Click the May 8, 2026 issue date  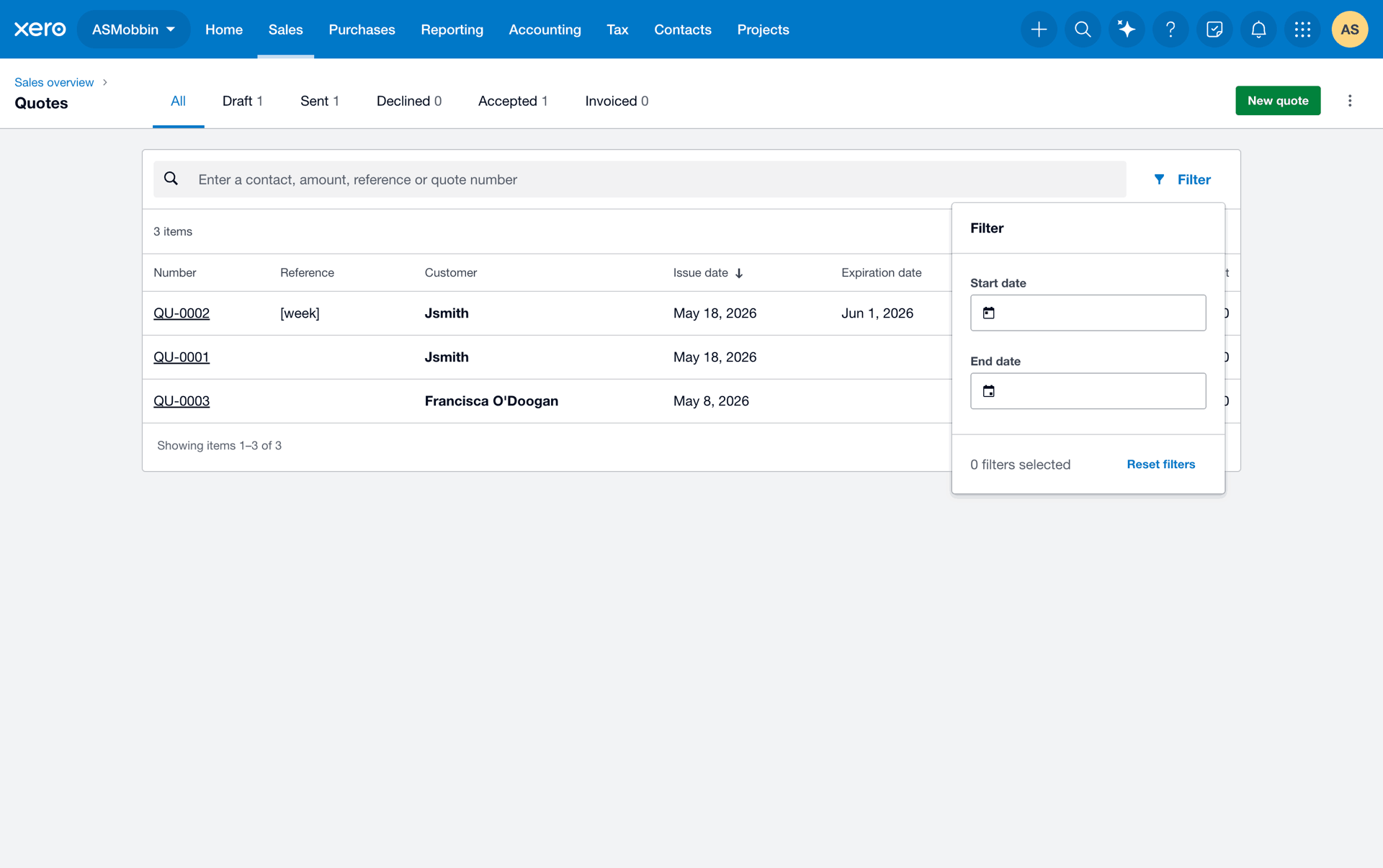(x=711, y=401)
